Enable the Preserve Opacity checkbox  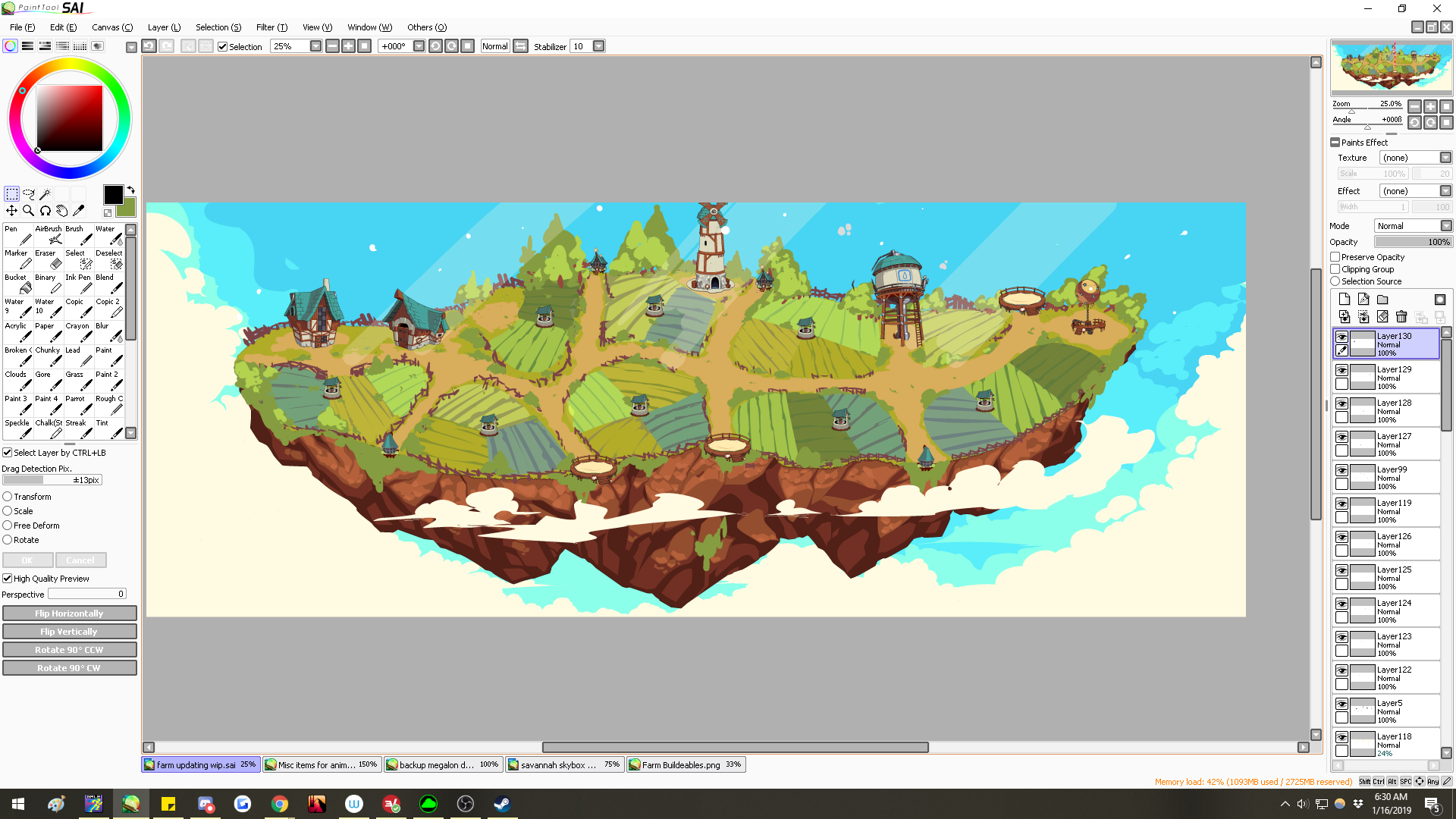(1335, 257)
